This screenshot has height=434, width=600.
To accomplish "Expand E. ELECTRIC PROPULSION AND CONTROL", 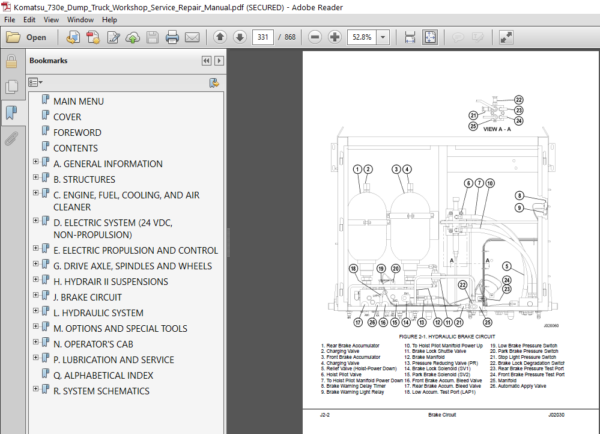I will pos(36,248).
